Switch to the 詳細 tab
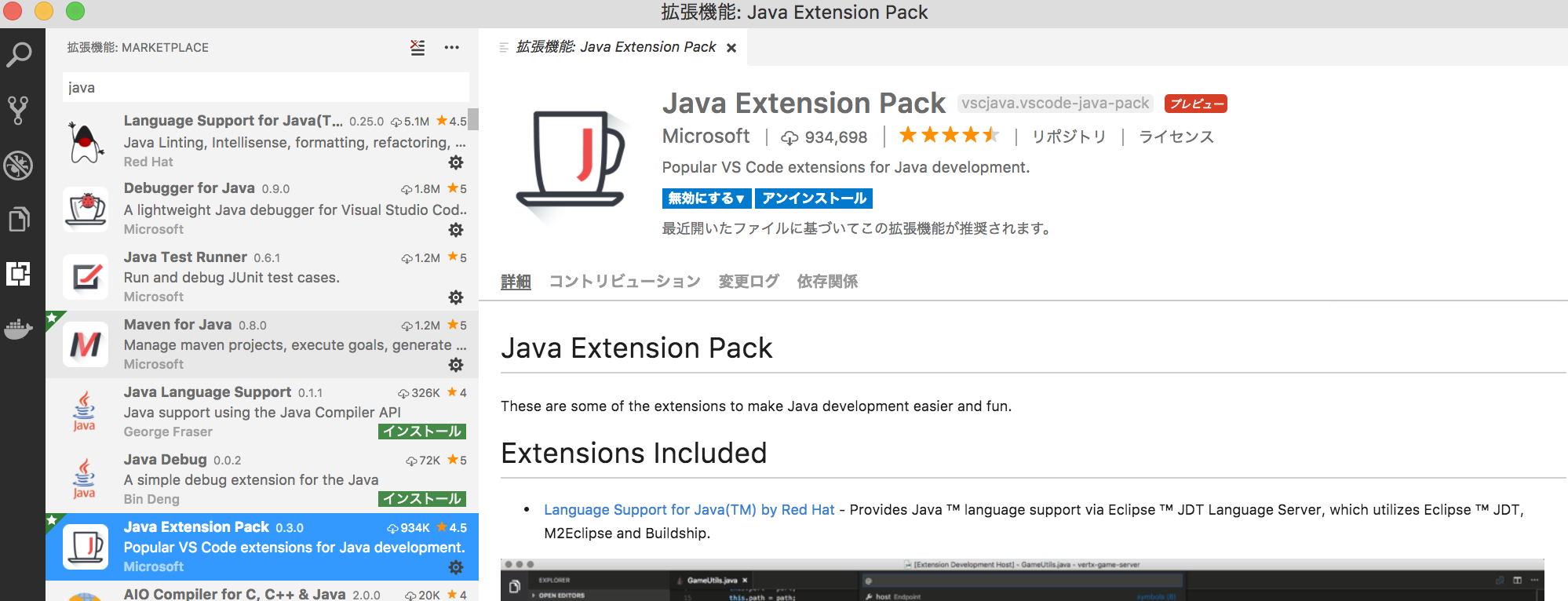 click(x=516, y=282)
